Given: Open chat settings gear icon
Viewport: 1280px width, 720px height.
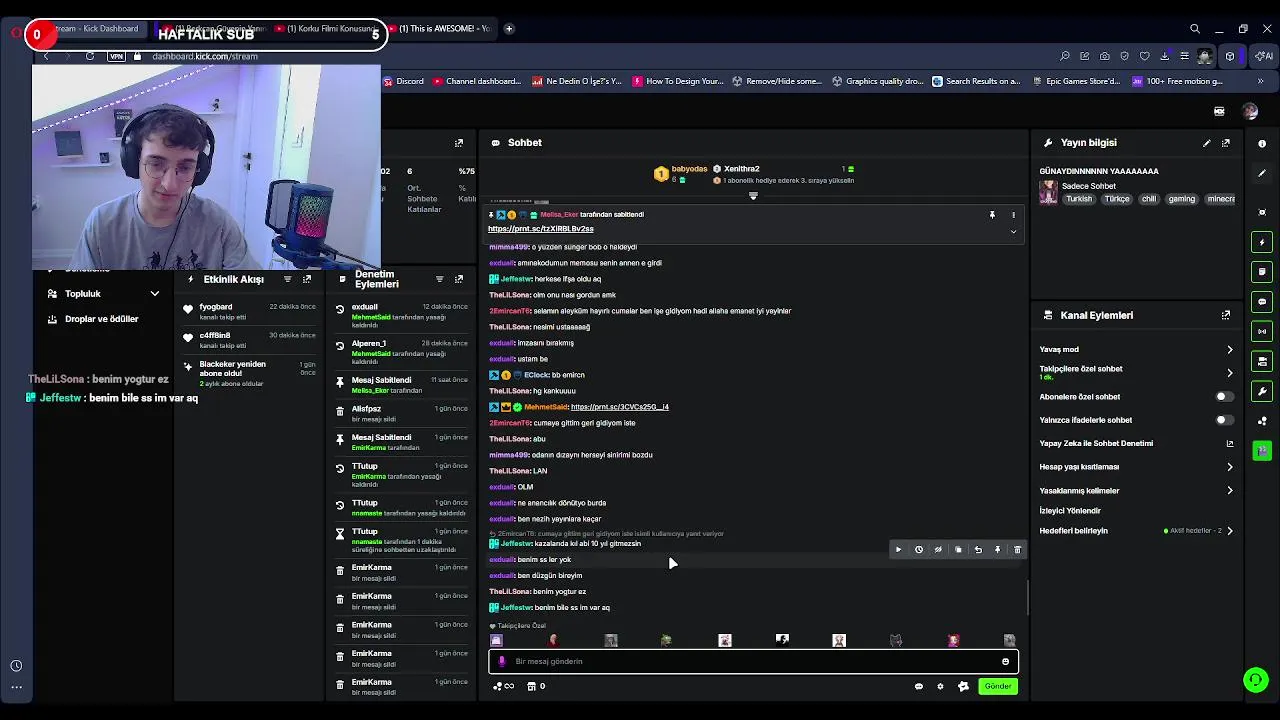Looking at the screenshot, I should pos(940,686).
